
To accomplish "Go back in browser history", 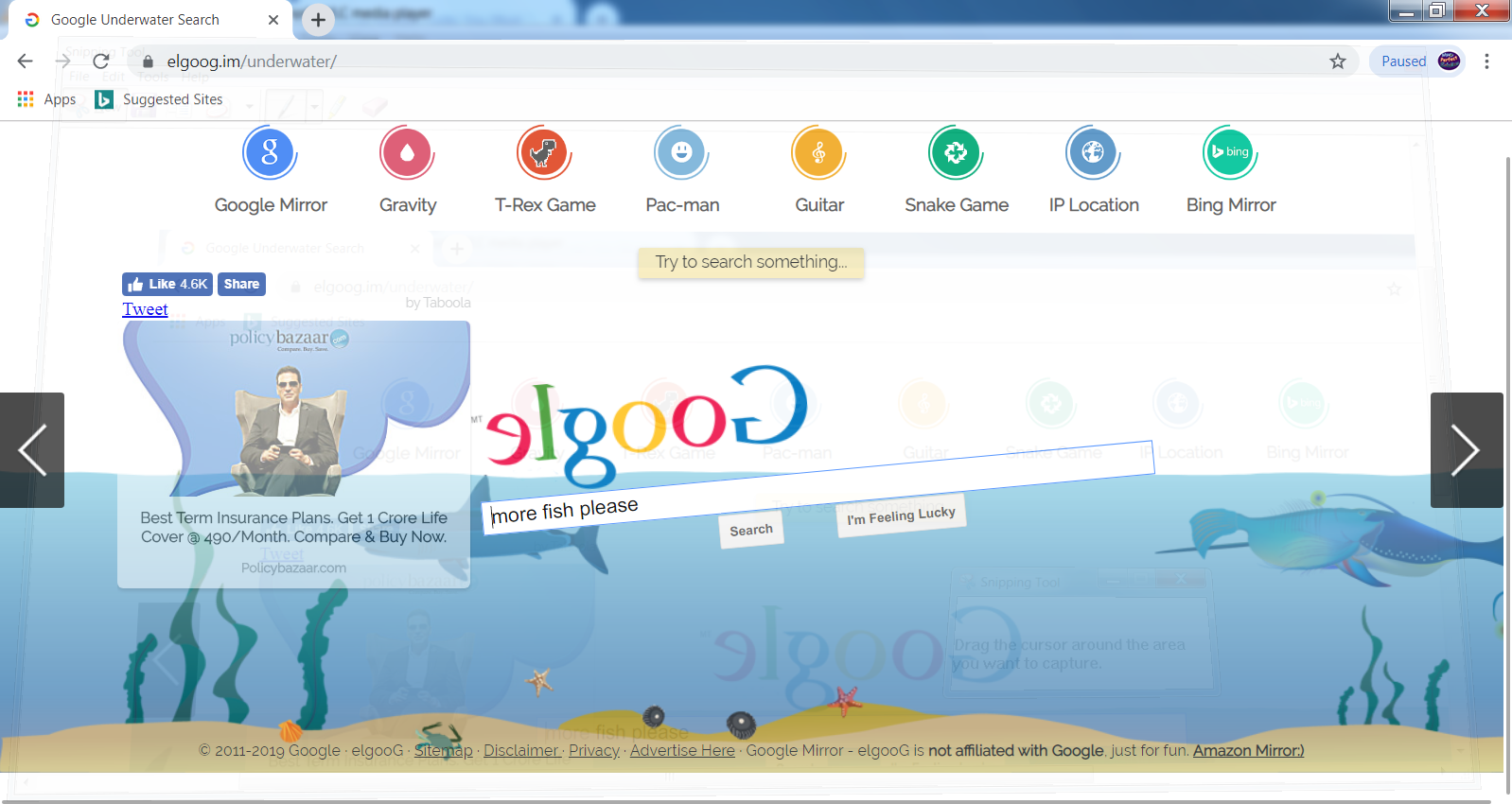I will [26, 61].
